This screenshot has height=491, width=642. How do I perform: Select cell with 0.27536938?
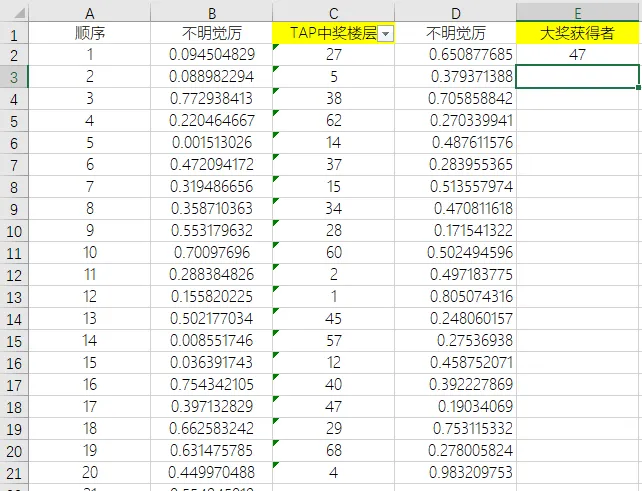point(455,340)
